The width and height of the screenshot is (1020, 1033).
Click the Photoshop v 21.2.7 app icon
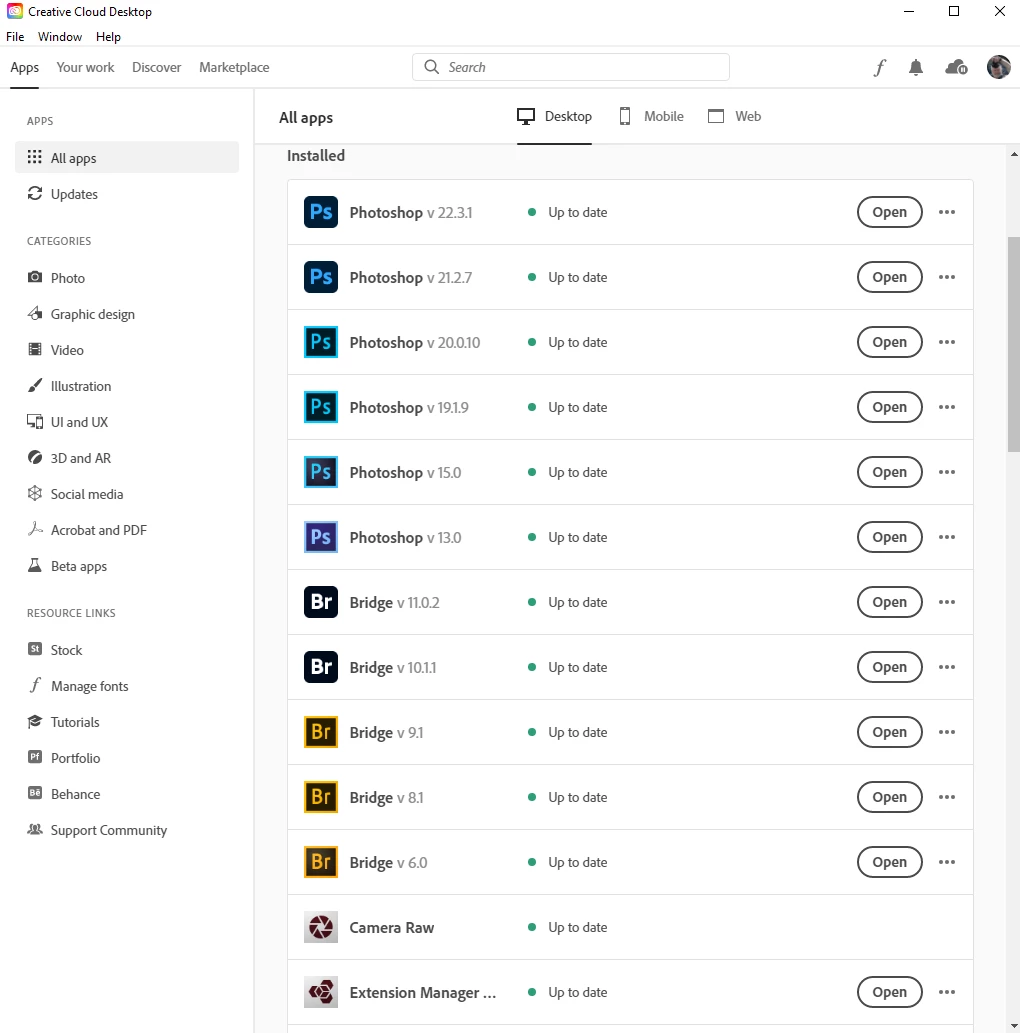tap(321, 277)
